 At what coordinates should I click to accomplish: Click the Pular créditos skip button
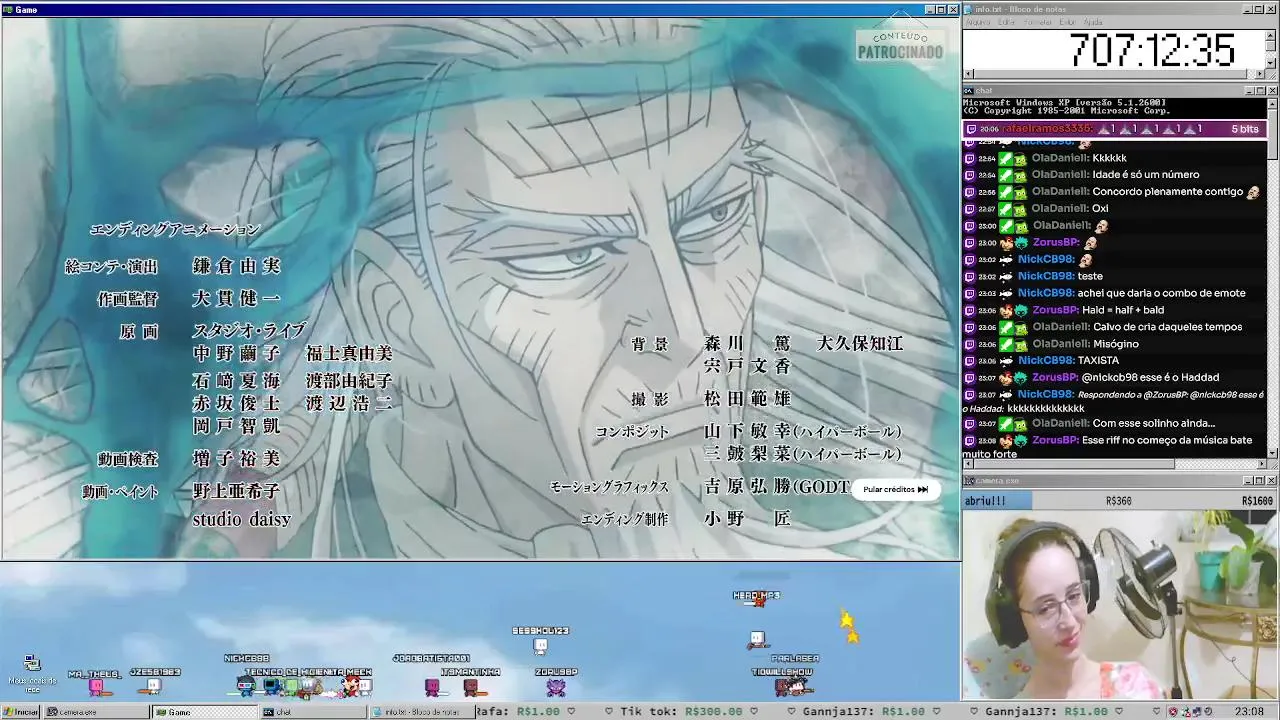pyautogui.click(x=895, y=489)
